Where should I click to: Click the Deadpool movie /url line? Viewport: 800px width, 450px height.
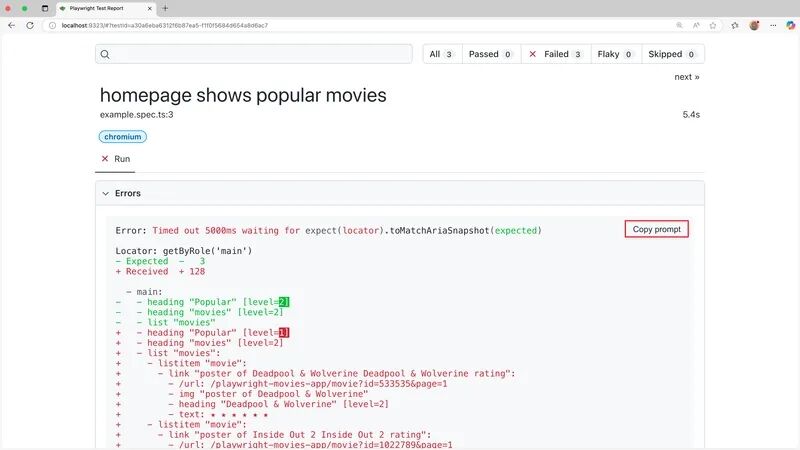pyautogui.click(x=308, y=384)
